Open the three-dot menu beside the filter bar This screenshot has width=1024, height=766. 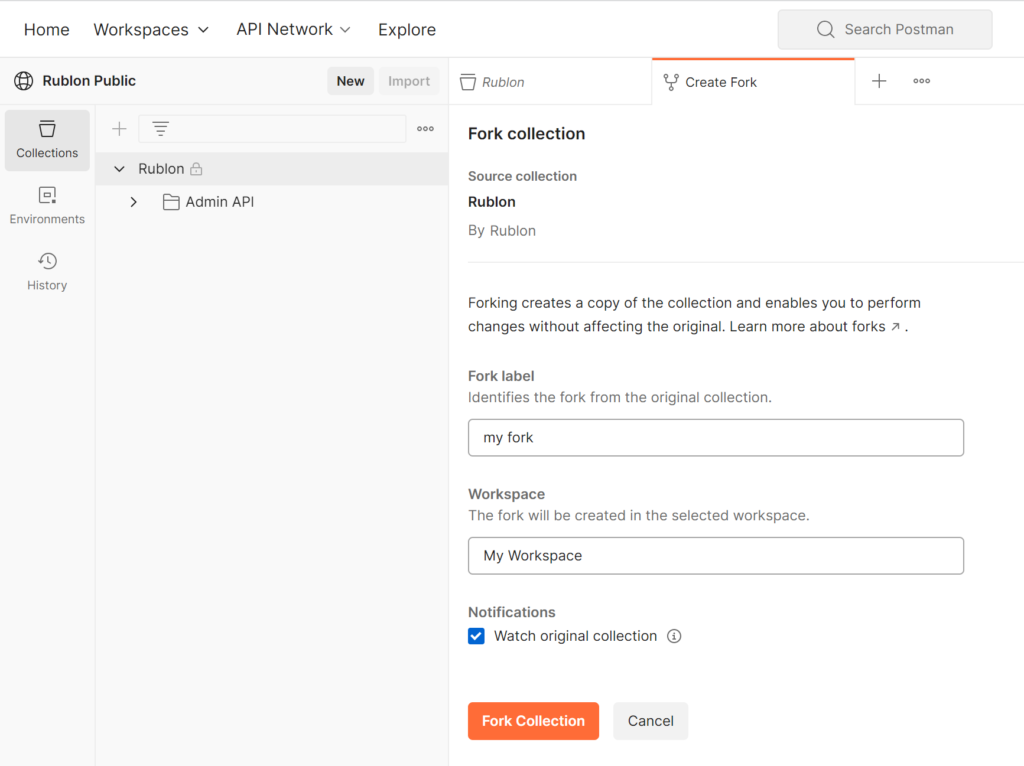click(x=425, y=128)
